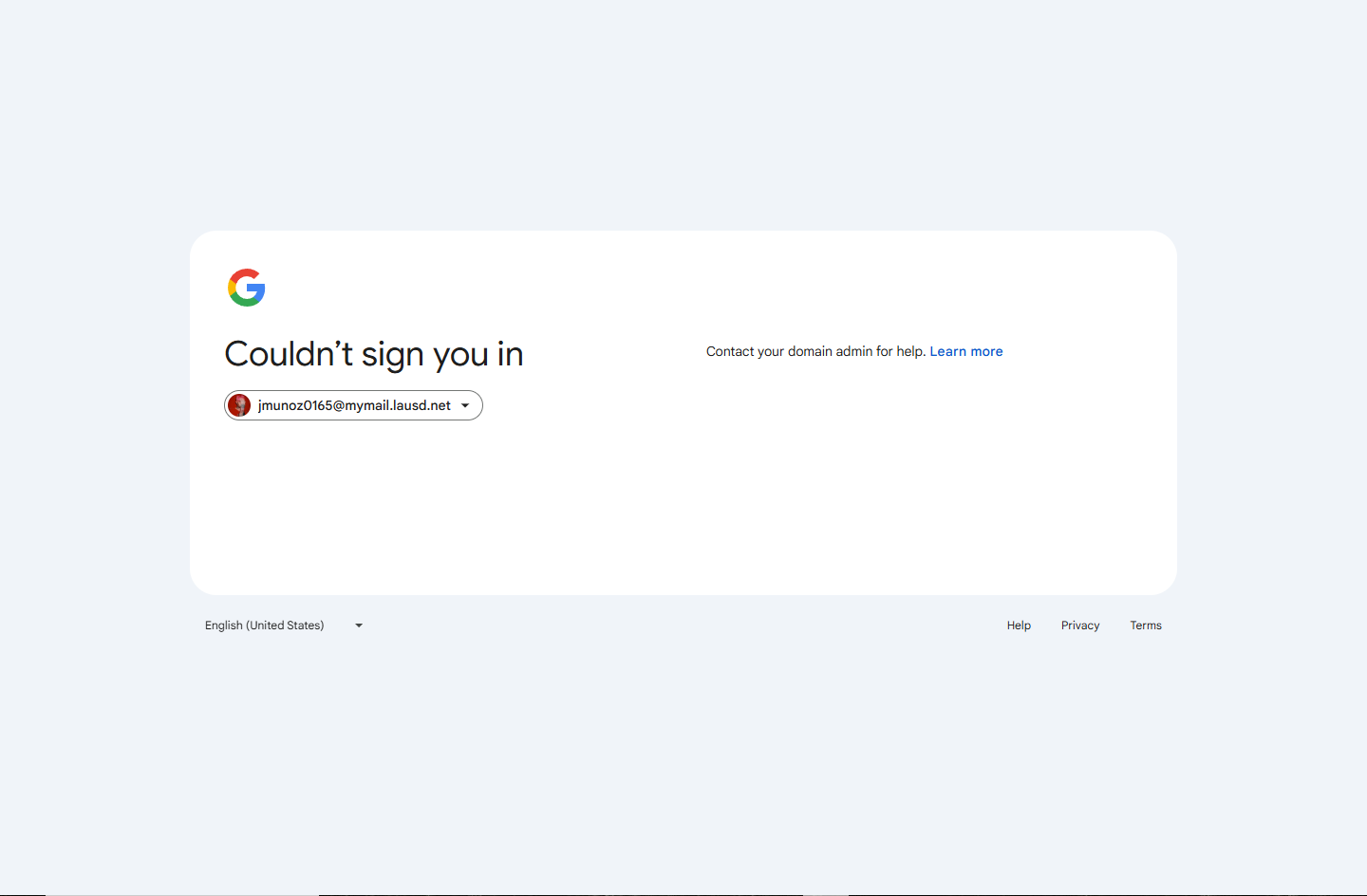
Task: Click the Google G logo
Action: [x=247, y=288]
